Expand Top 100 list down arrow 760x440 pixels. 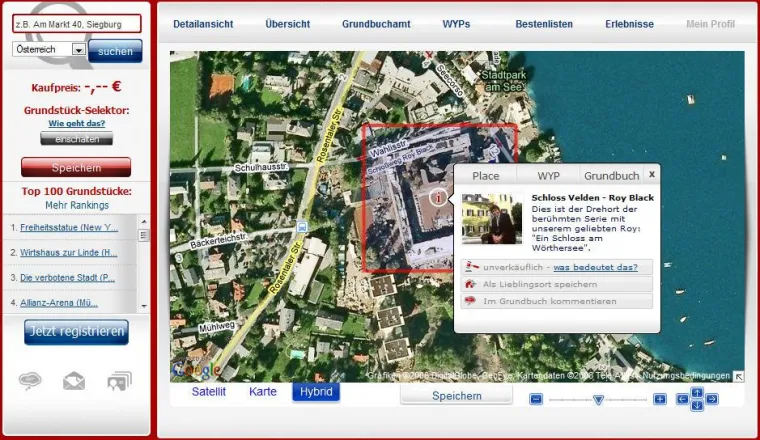coord(144,306)
